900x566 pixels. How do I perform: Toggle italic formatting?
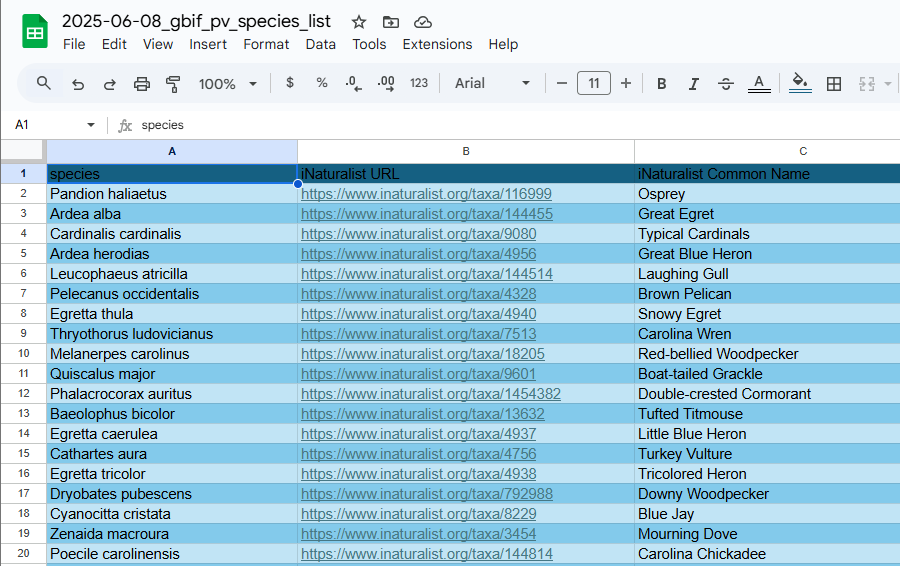[693, 84]
